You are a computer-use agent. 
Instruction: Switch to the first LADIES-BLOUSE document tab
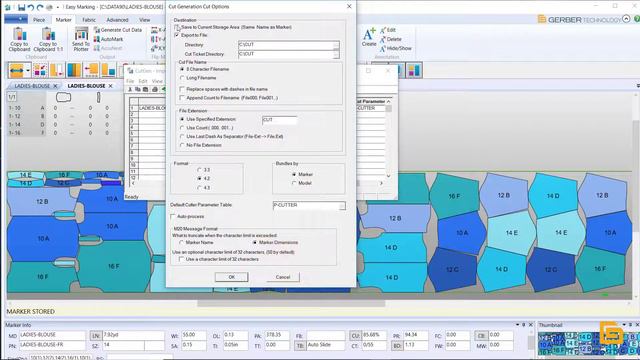(x=32, y=86)
